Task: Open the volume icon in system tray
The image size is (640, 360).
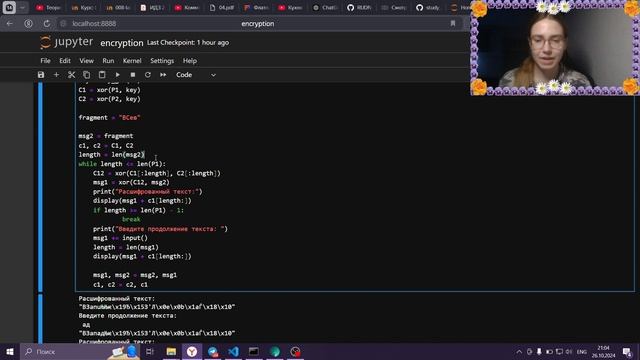Action: 569,351
